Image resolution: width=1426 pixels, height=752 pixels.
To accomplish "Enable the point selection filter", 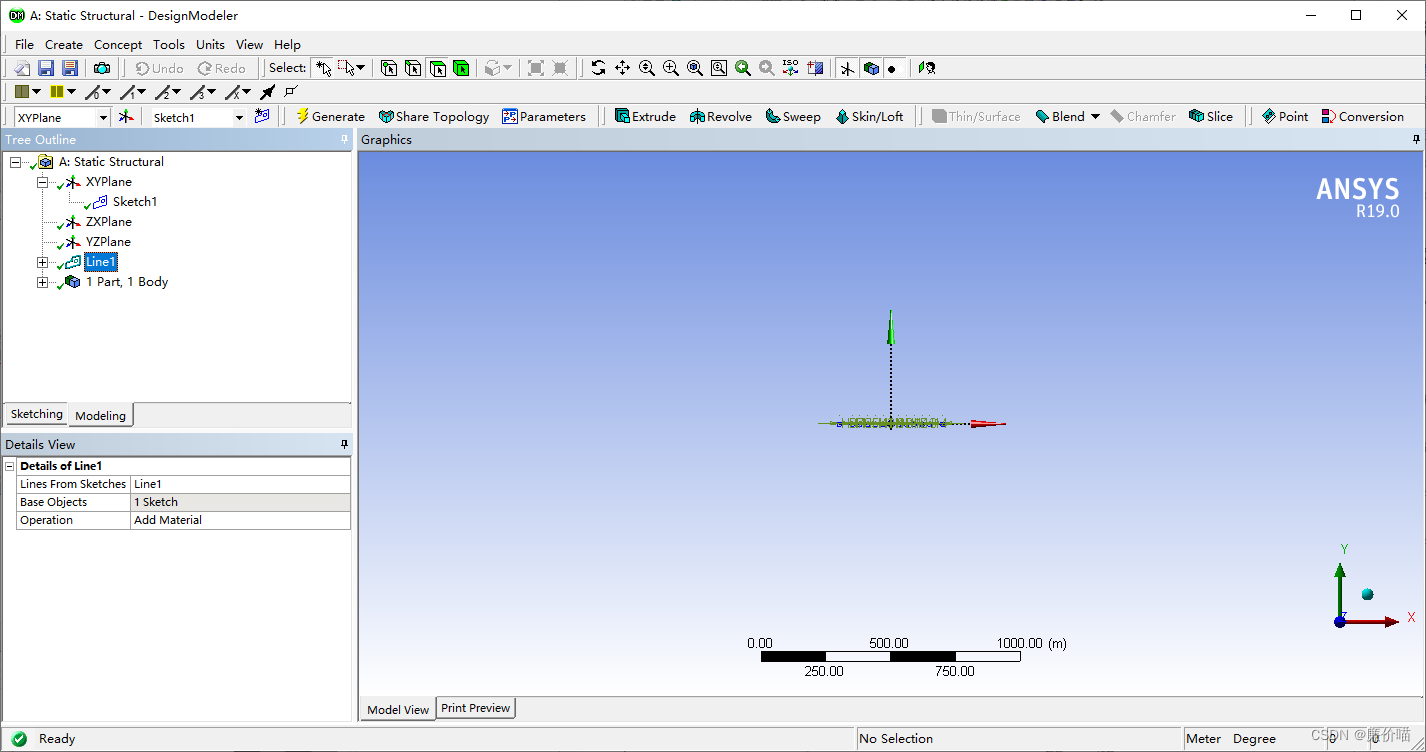I will (389, 68).
